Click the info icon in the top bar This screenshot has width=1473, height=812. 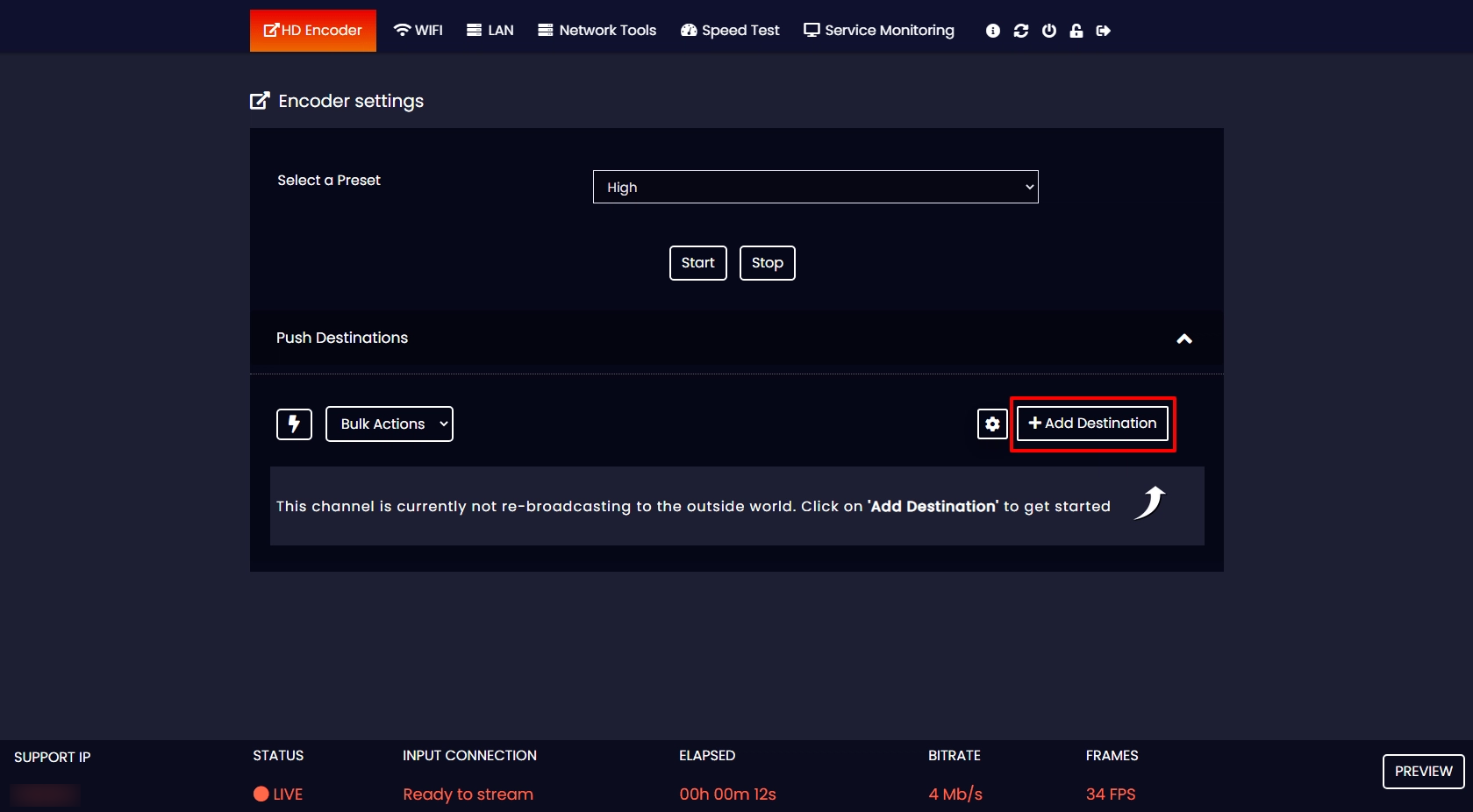coord(993,30)
